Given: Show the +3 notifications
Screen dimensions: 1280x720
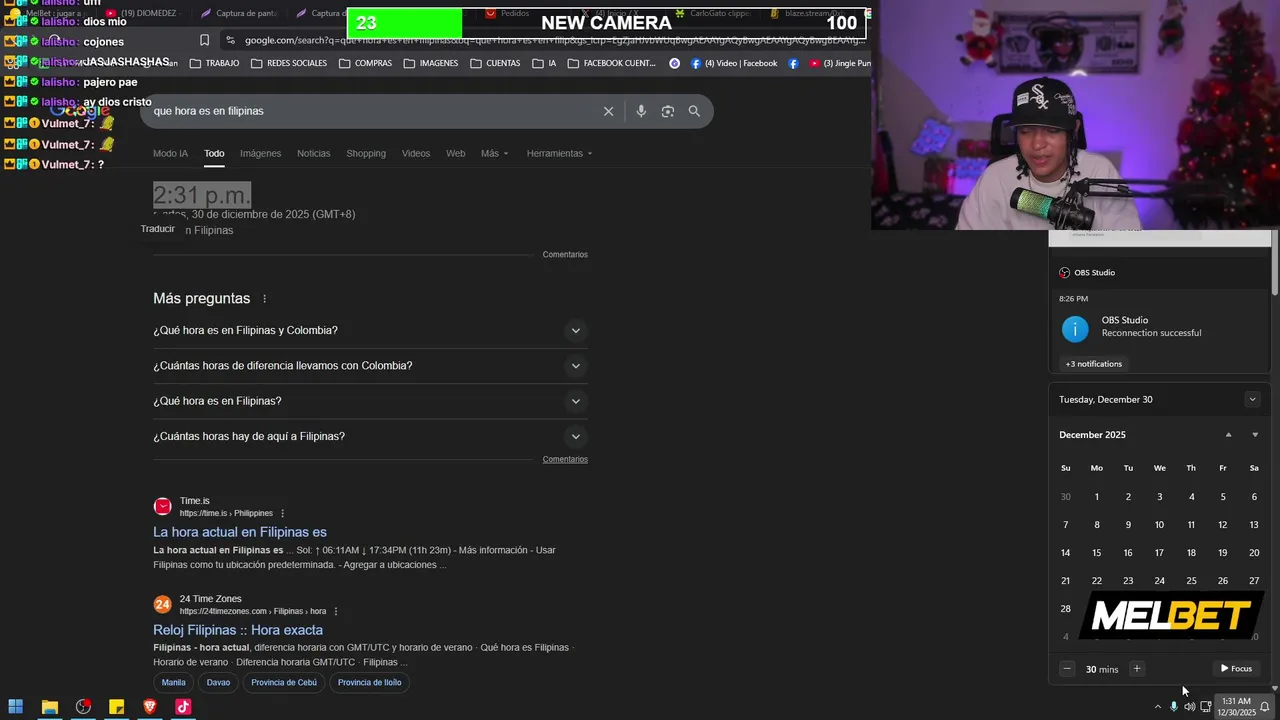Looking at the screenshot, I should (1093, 364).
